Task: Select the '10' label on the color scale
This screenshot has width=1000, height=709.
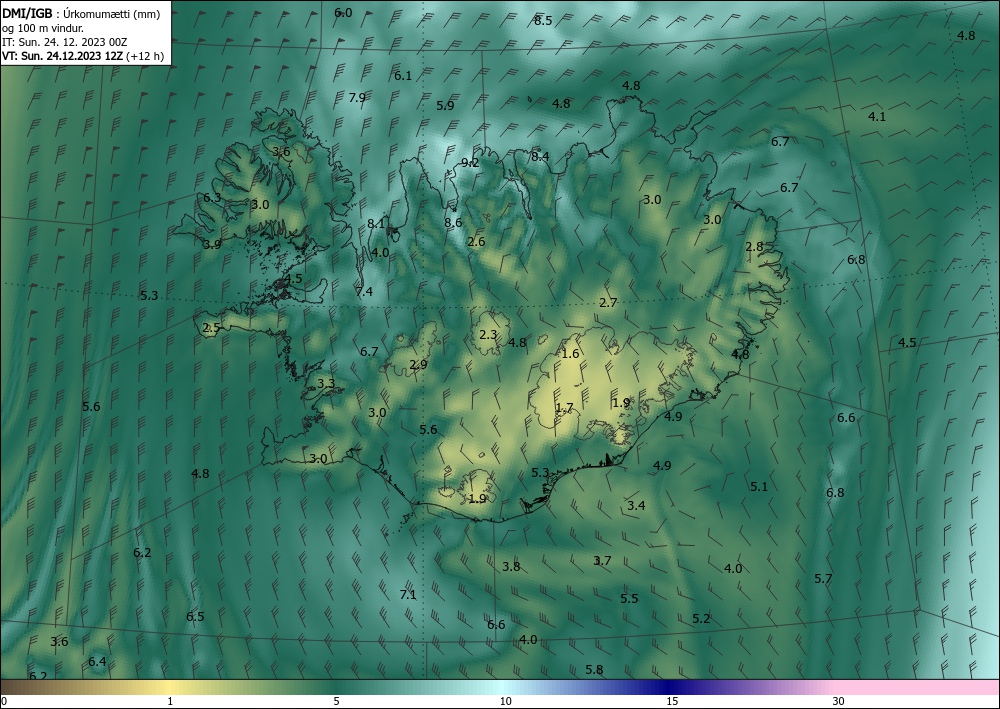Action: click(505, 702)
